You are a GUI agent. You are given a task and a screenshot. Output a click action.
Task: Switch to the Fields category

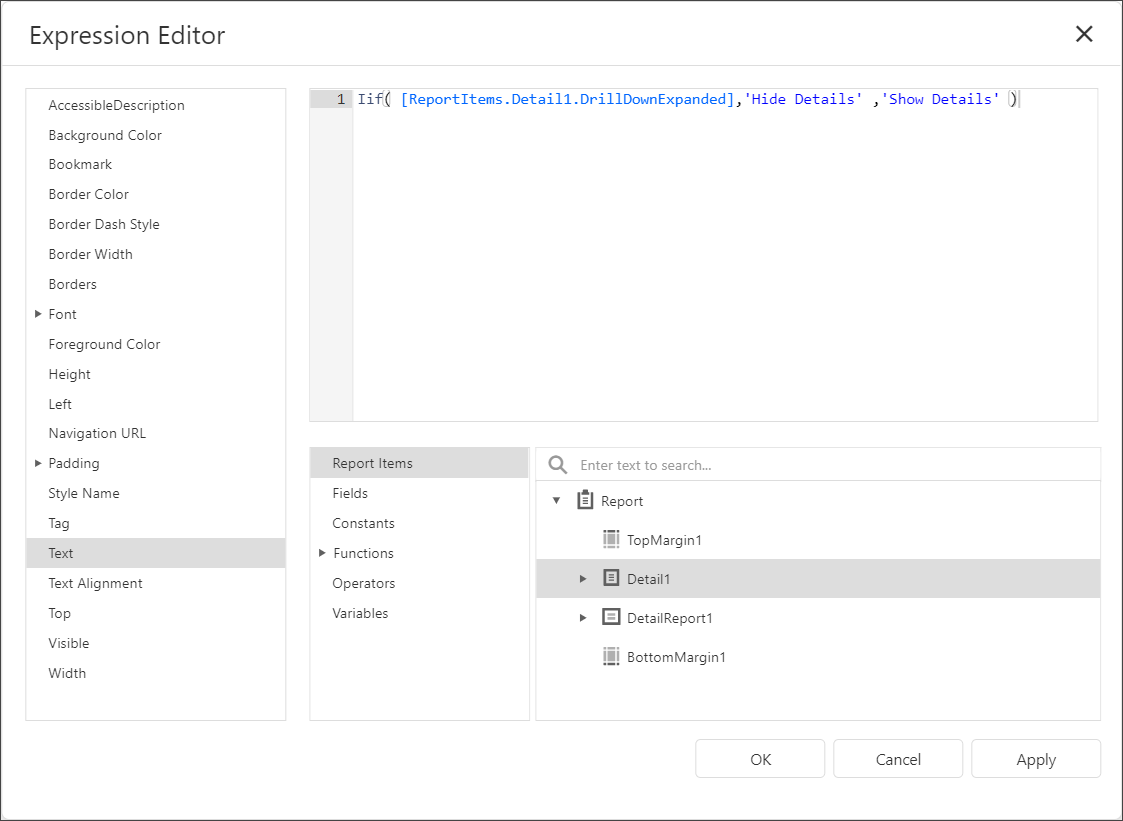(350, 493)
